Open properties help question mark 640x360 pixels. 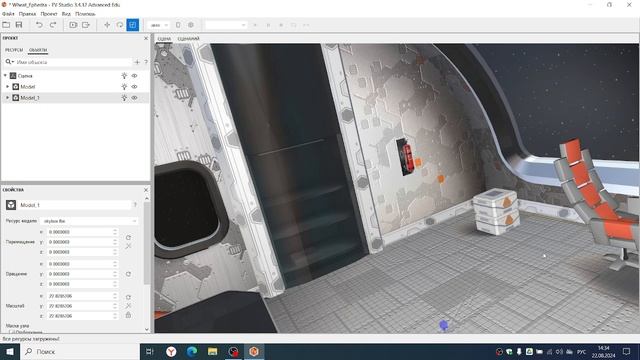[x=135, y=204]
